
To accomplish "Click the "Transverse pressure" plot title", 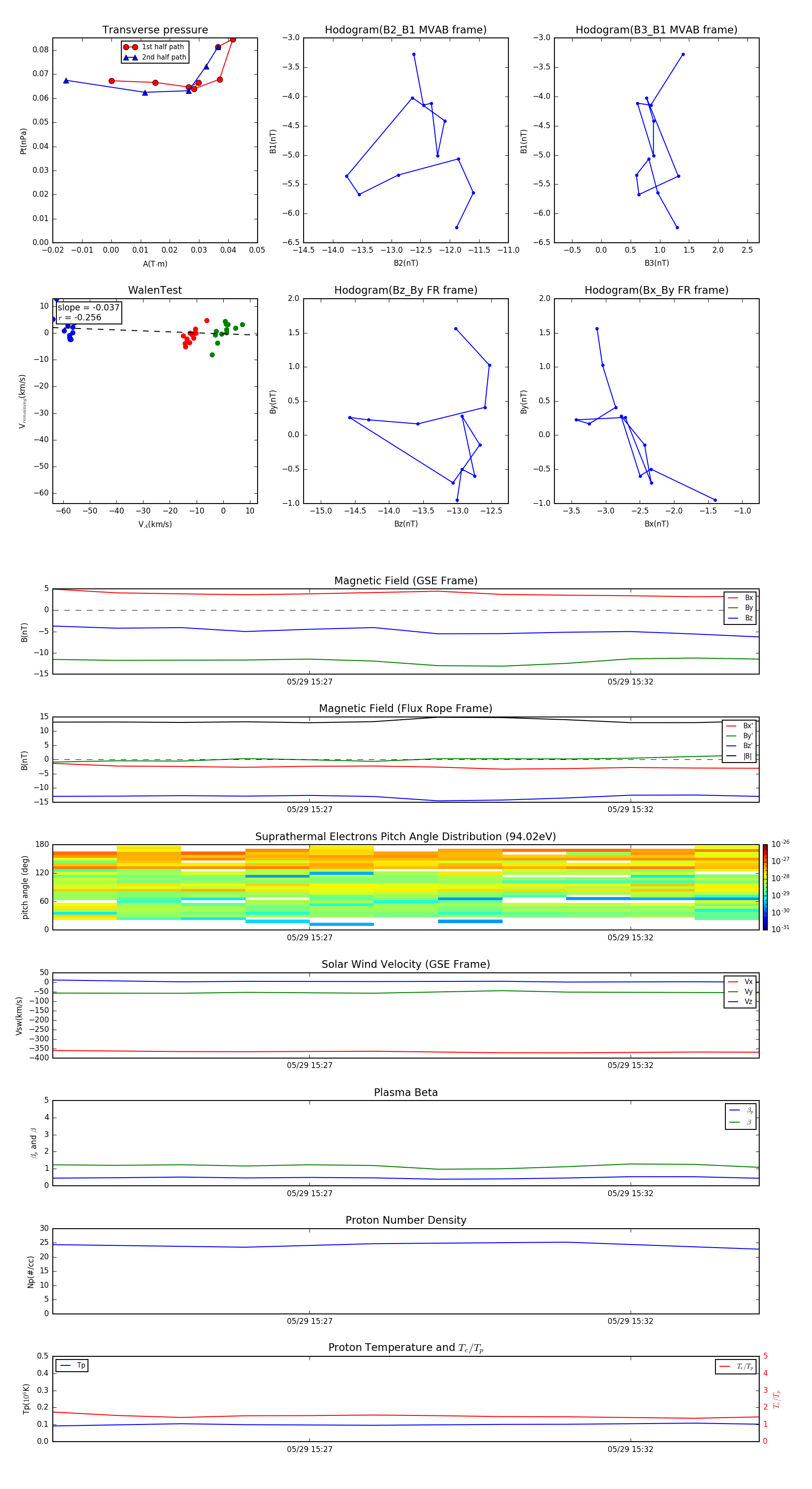I will pos(155,30).
